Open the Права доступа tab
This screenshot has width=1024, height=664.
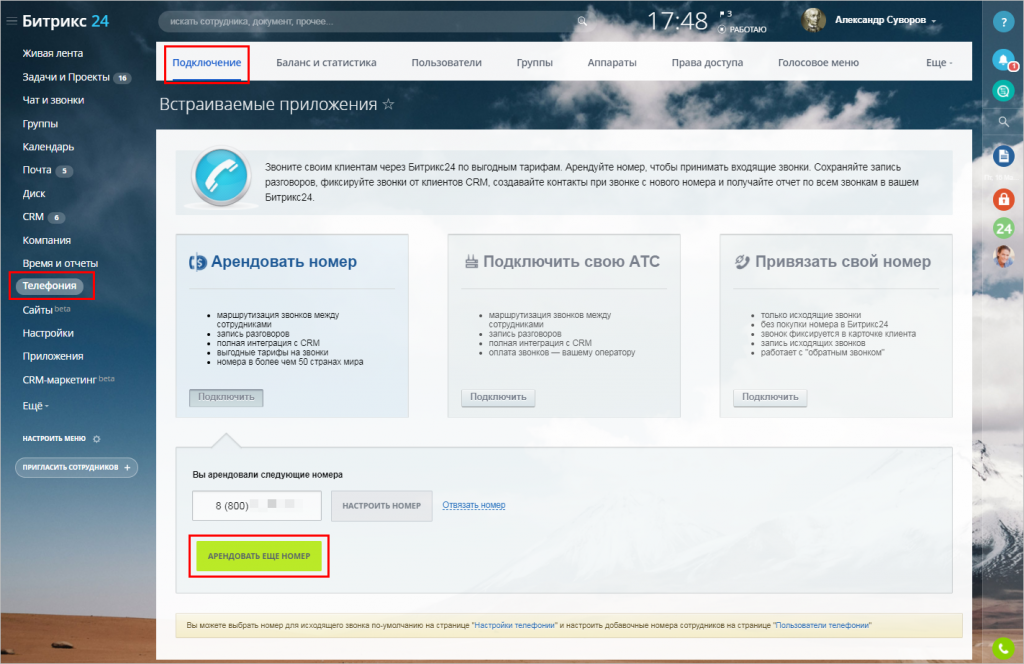[x=707, y=63]
